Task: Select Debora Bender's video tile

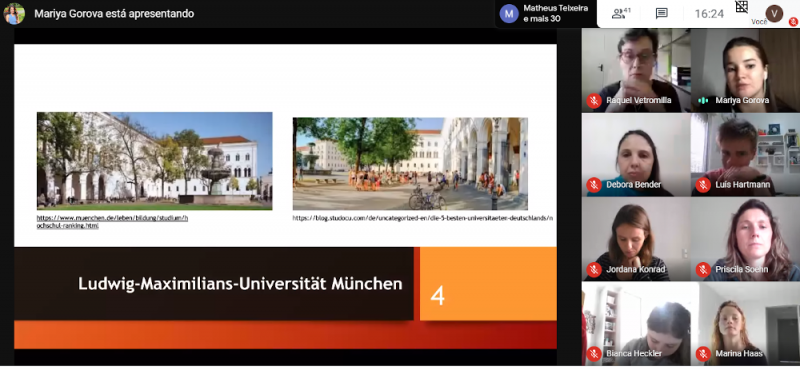Action: pyautogui.click(x=636, y=155)
